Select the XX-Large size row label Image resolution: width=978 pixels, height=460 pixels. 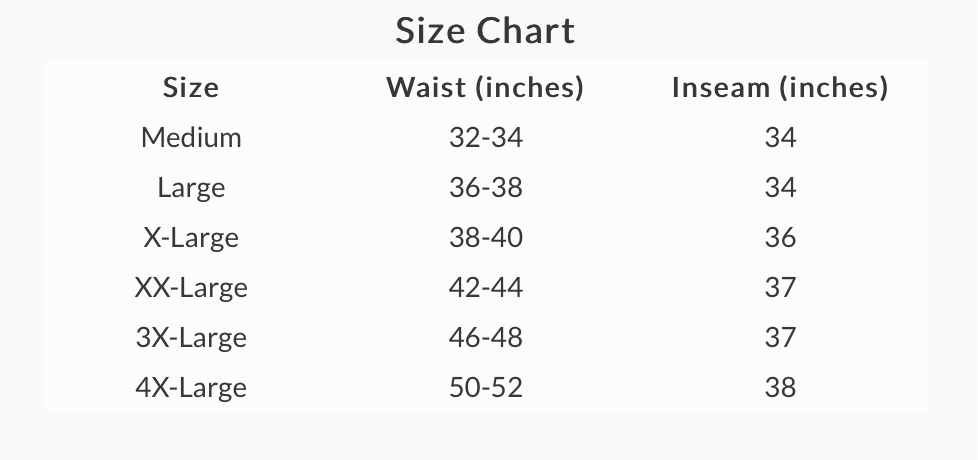[191, 287]
